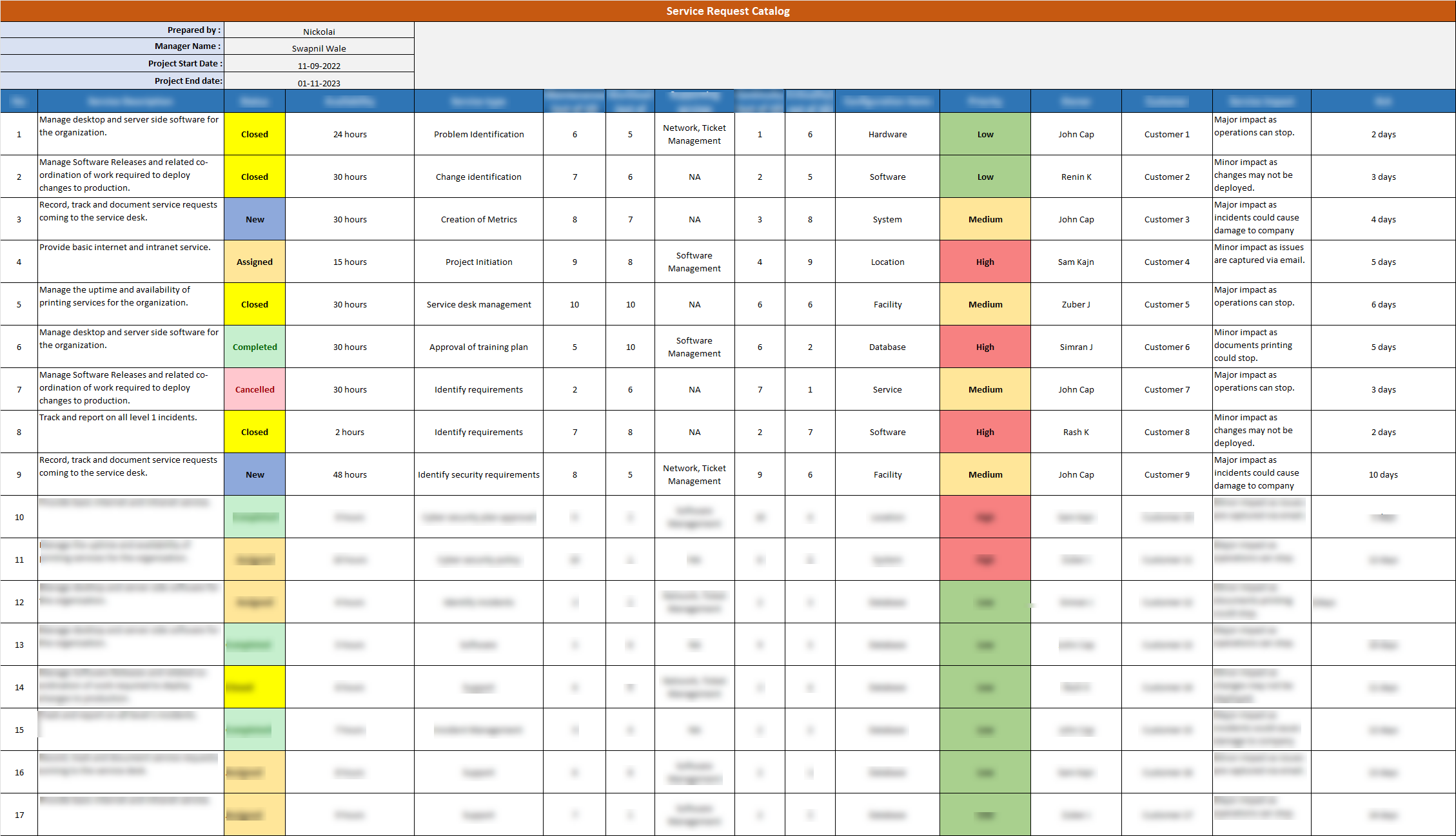The image size is (1456, 836).
Task: Select the 'Assigned' status cell in row 4
Action: (254, 262)
